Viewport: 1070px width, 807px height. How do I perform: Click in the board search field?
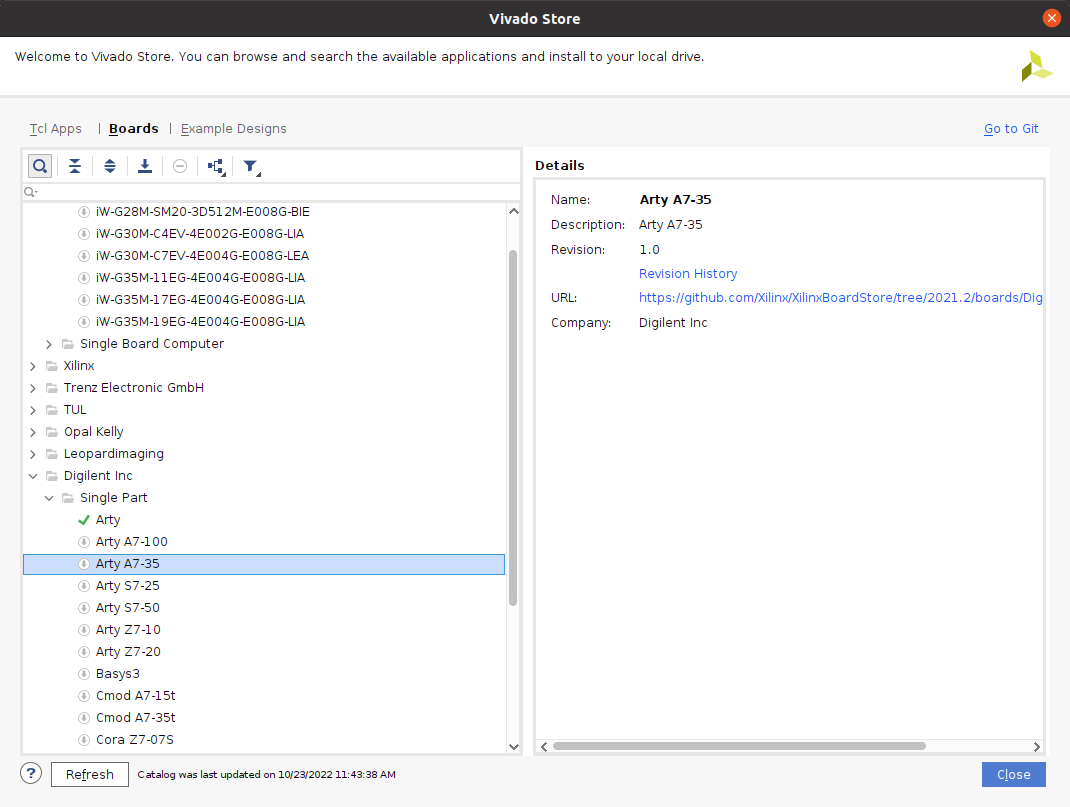click(270, 192)
